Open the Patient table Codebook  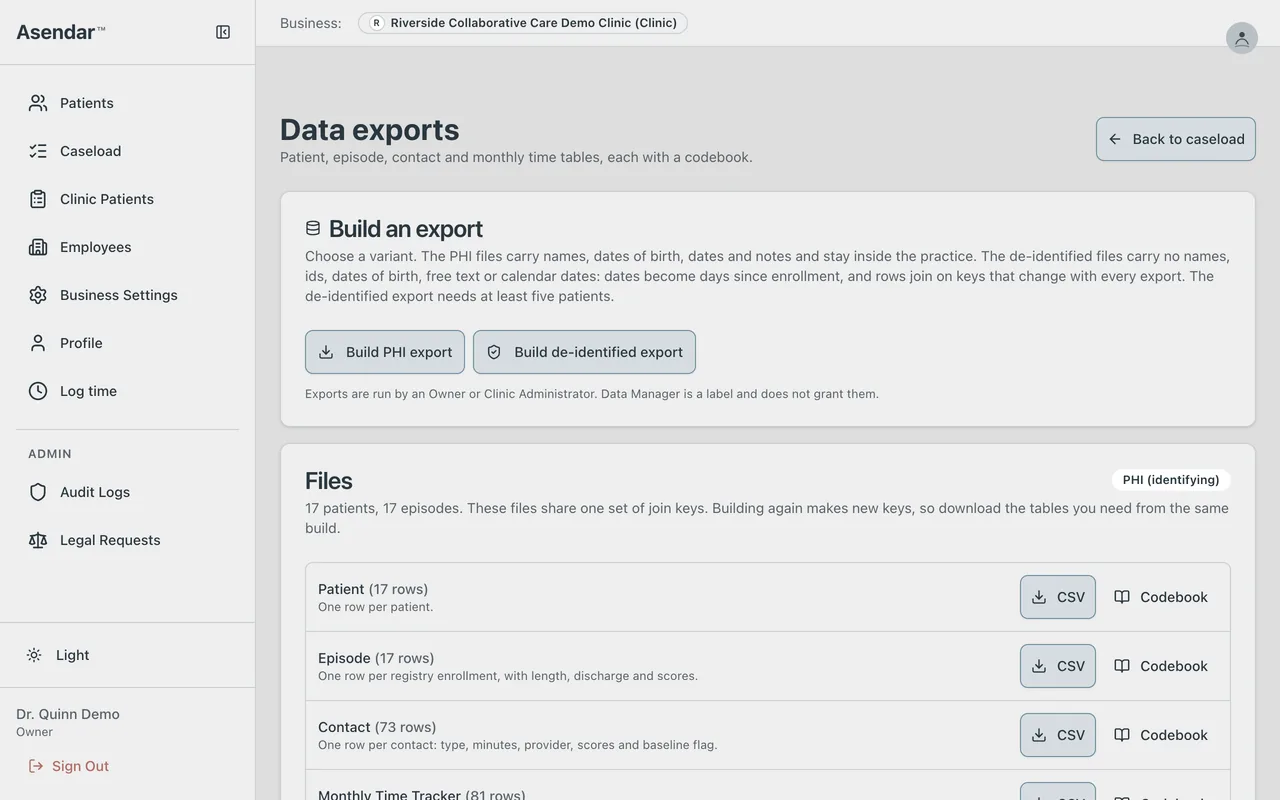tap(1161, 597)
